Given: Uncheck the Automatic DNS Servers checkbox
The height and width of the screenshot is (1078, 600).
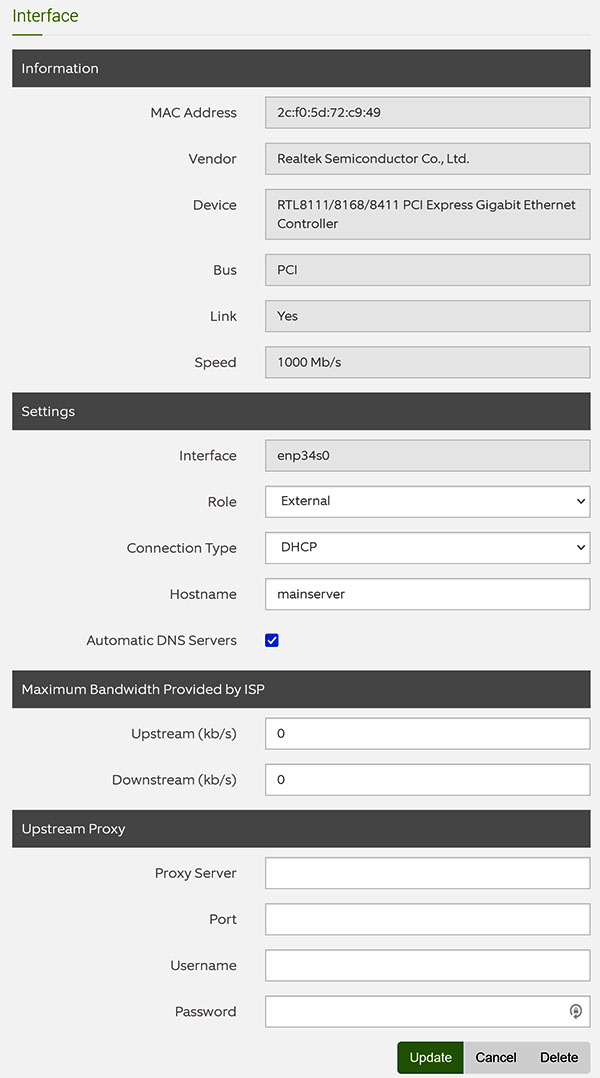Looking at the screenshot, I should tap(271, 640).
